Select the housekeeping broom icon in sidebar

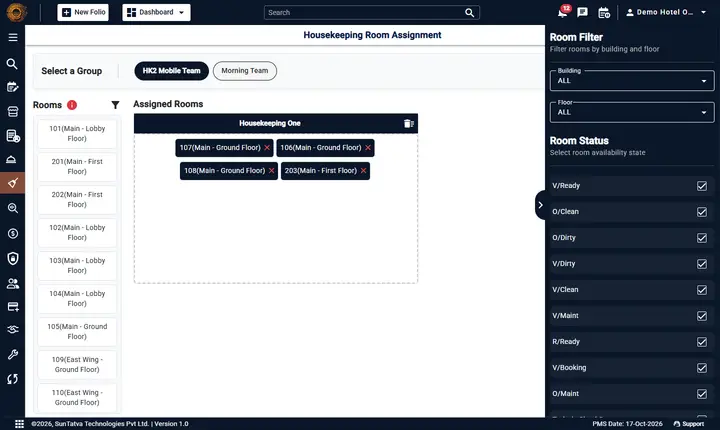click(13, 183)
